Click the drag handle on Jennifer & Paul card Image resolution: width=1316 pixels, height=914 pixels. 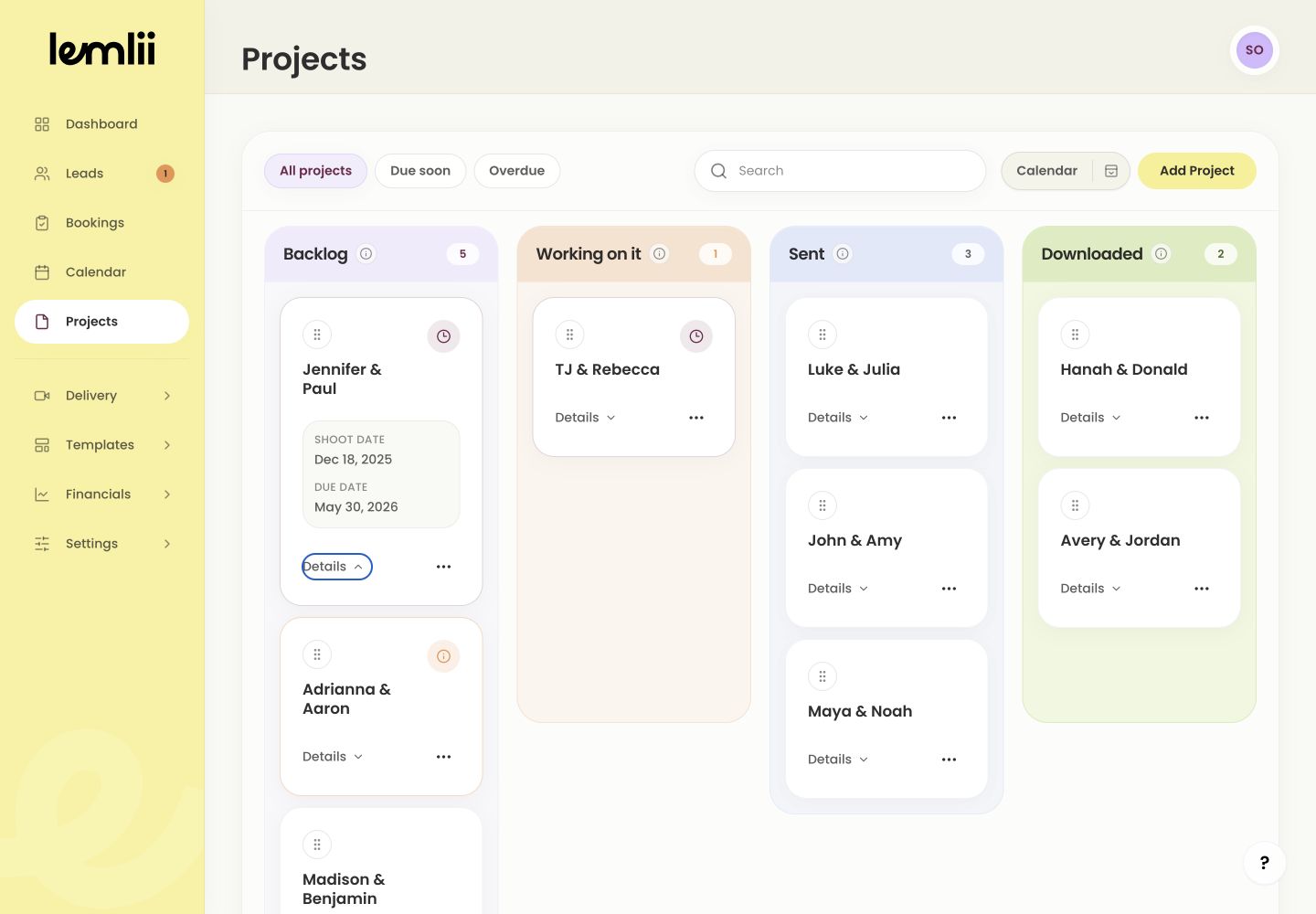click(317, 335)
